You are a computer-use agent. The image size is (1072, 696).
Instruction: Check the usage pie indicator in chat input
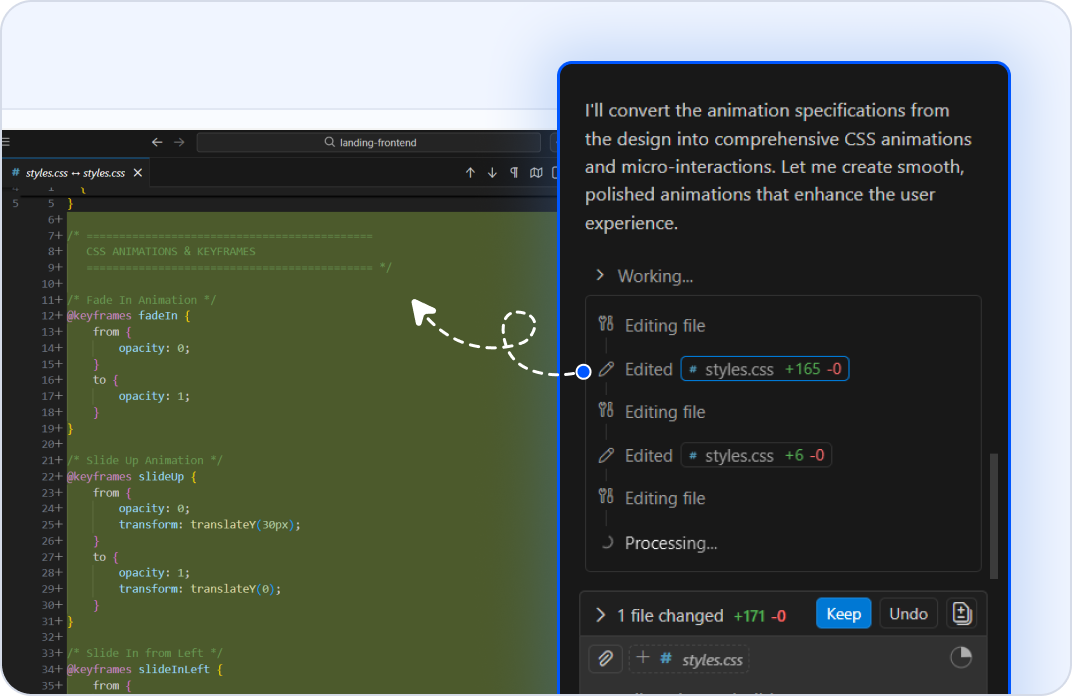coord(961,657)
